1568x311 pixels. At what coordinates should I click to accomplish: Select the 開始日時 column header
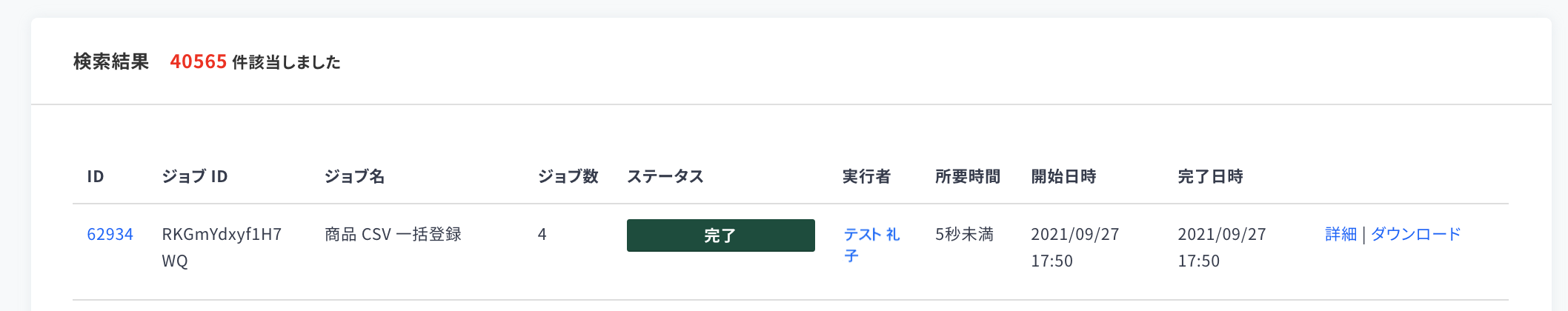coord(1063,177)
